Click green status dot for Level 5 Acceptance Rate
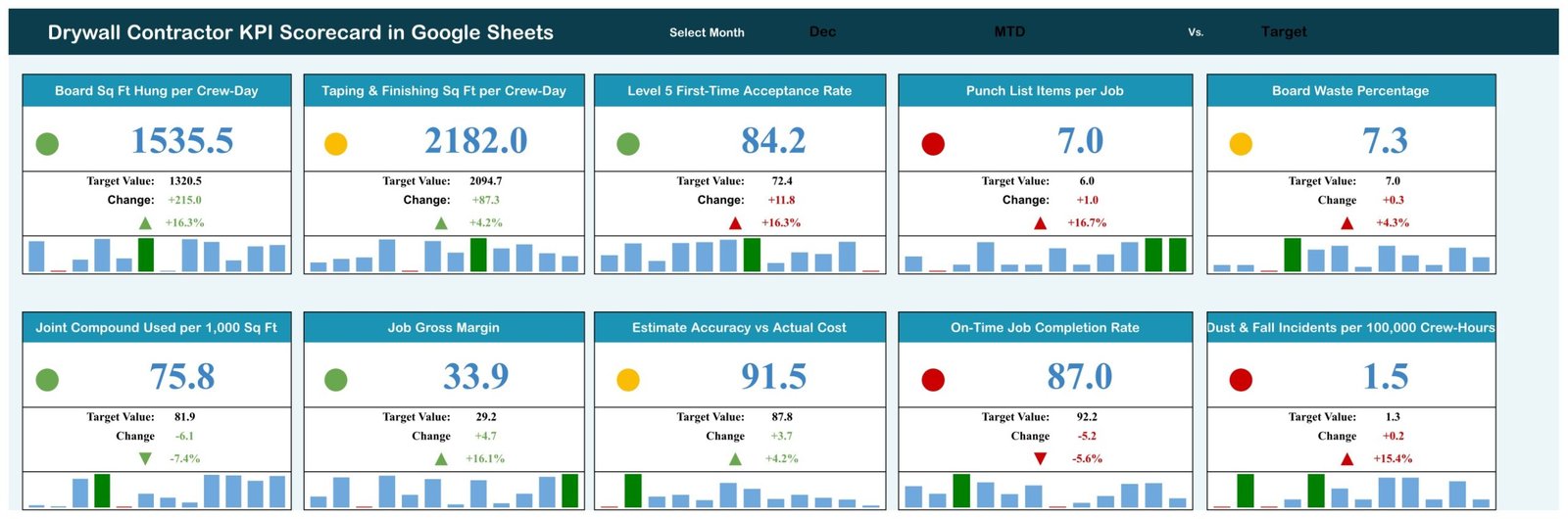Screen dimensions: 1568x519 (628, 144)
